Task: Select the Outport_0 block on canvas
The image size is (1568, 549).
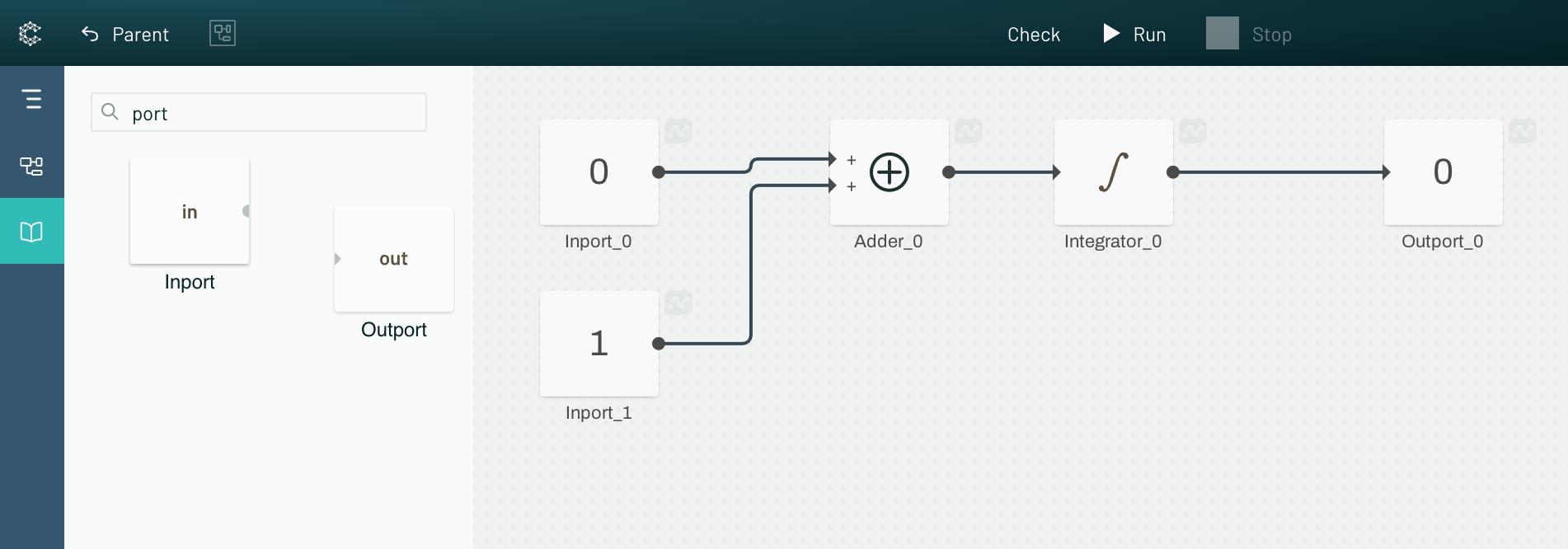Action: [x=1444, y=171]
